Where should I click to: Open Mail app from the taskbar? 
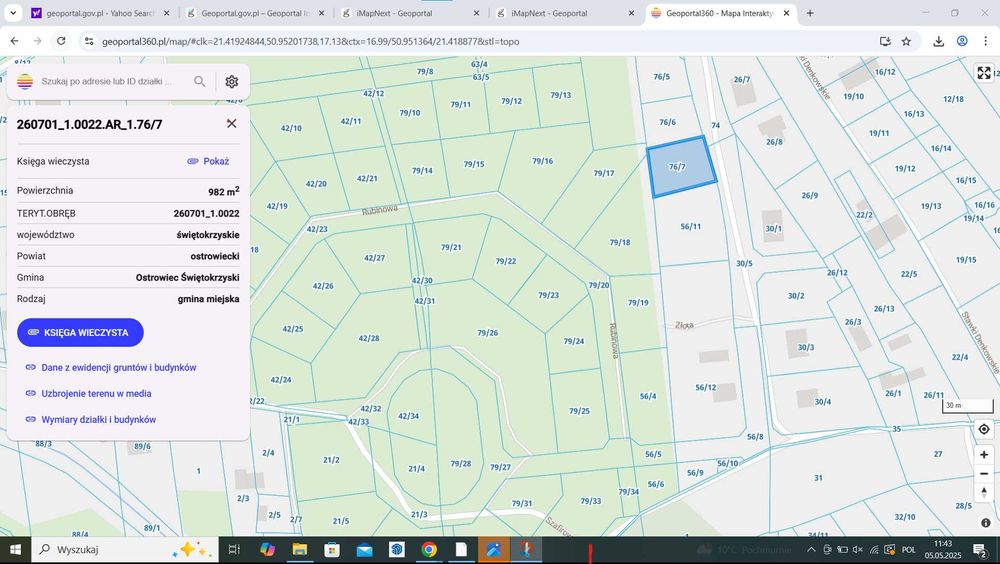(365, 549)
